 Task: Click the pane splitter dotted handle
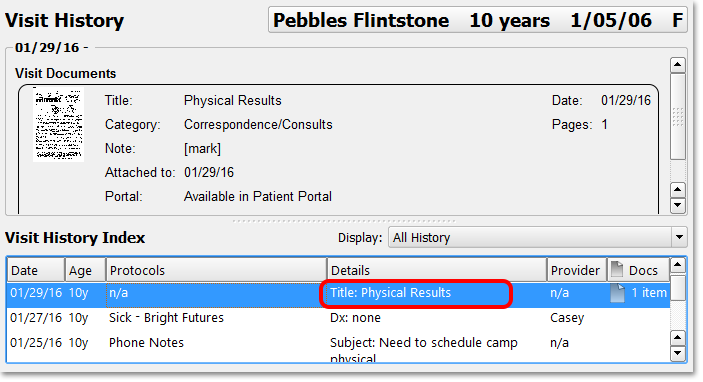click(344, 221)
